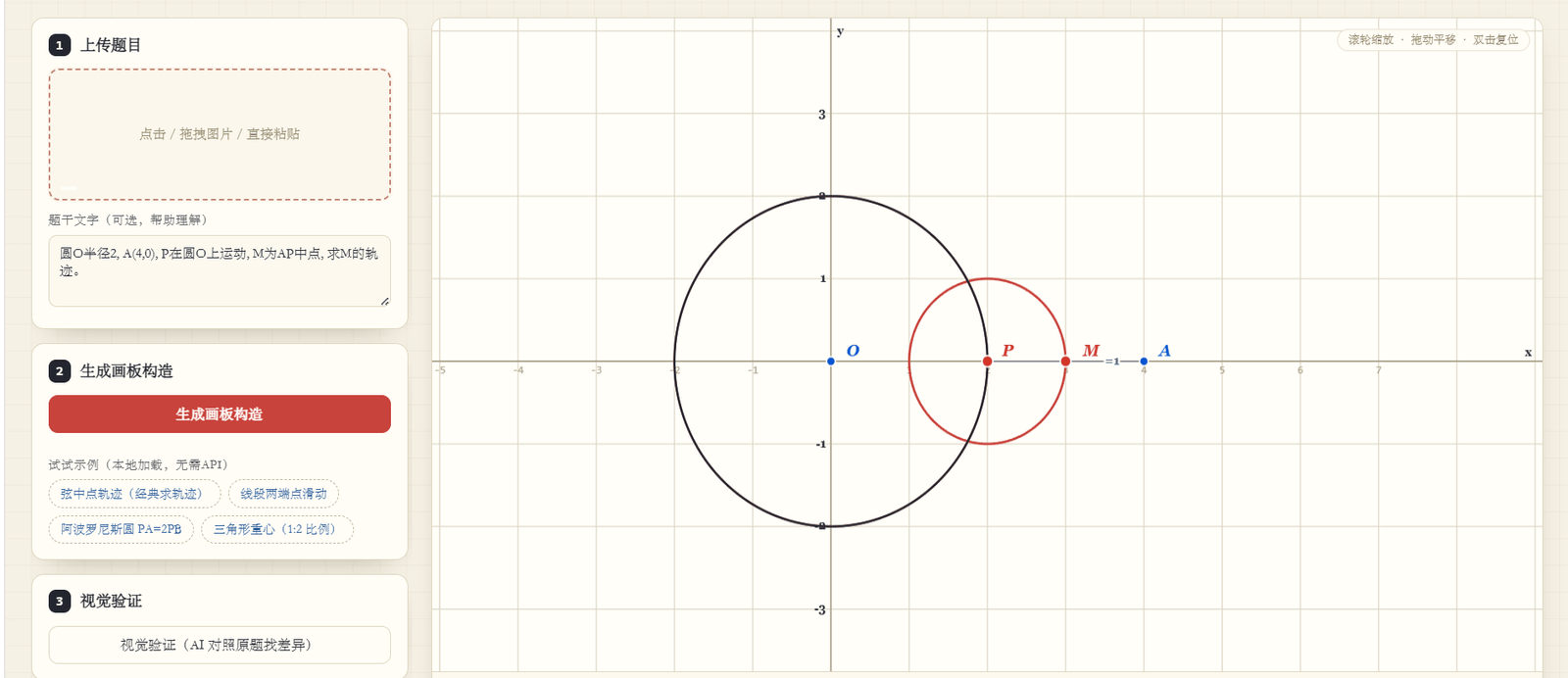Viewport: 1568px width, 678px height.
Task: Select the red point P on the circle
Action: [987, 362]
